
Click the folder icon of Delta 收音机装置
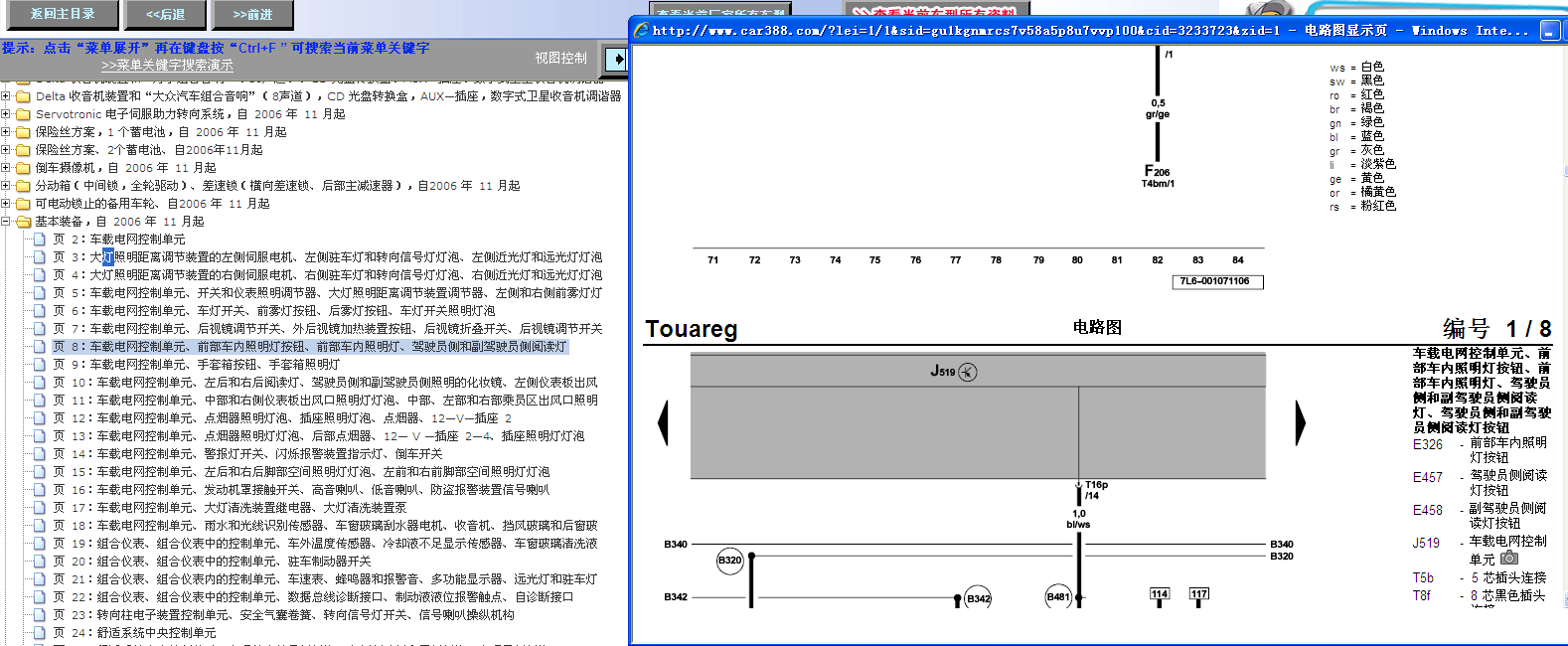point(24,96)
